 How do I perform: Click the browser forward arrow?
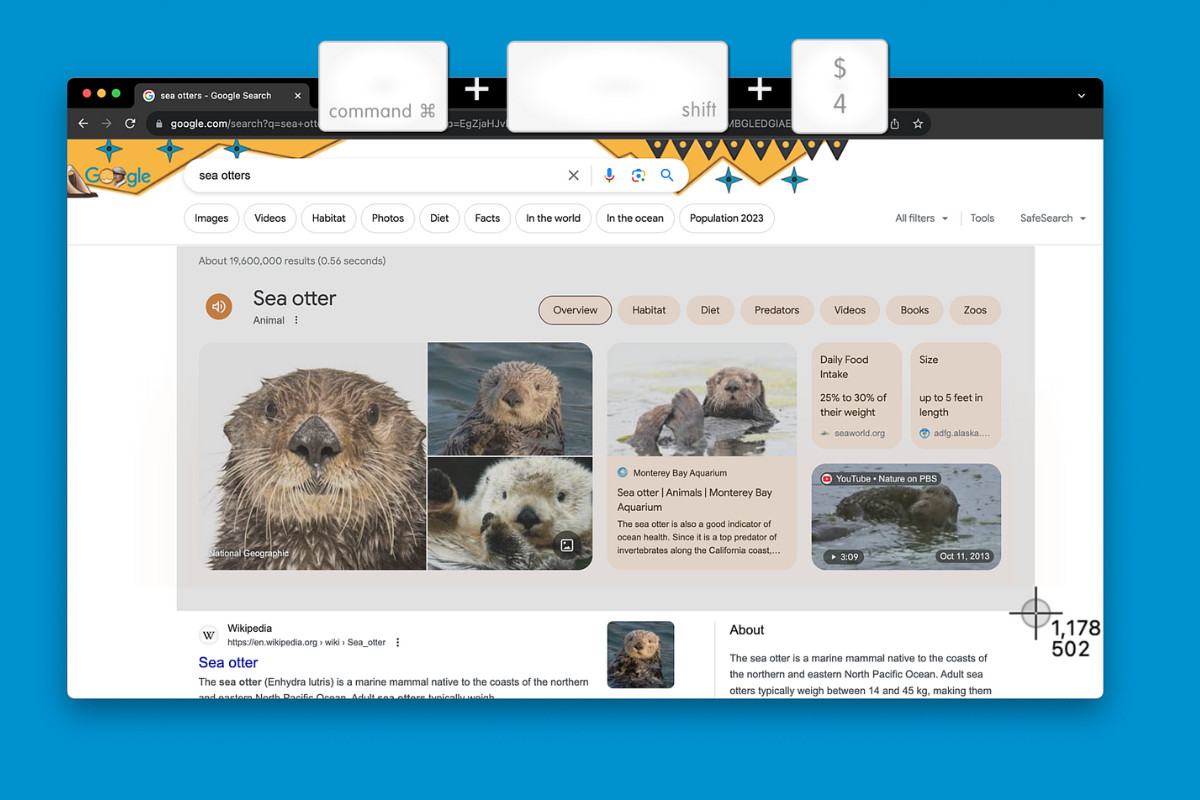click(107, 123)
